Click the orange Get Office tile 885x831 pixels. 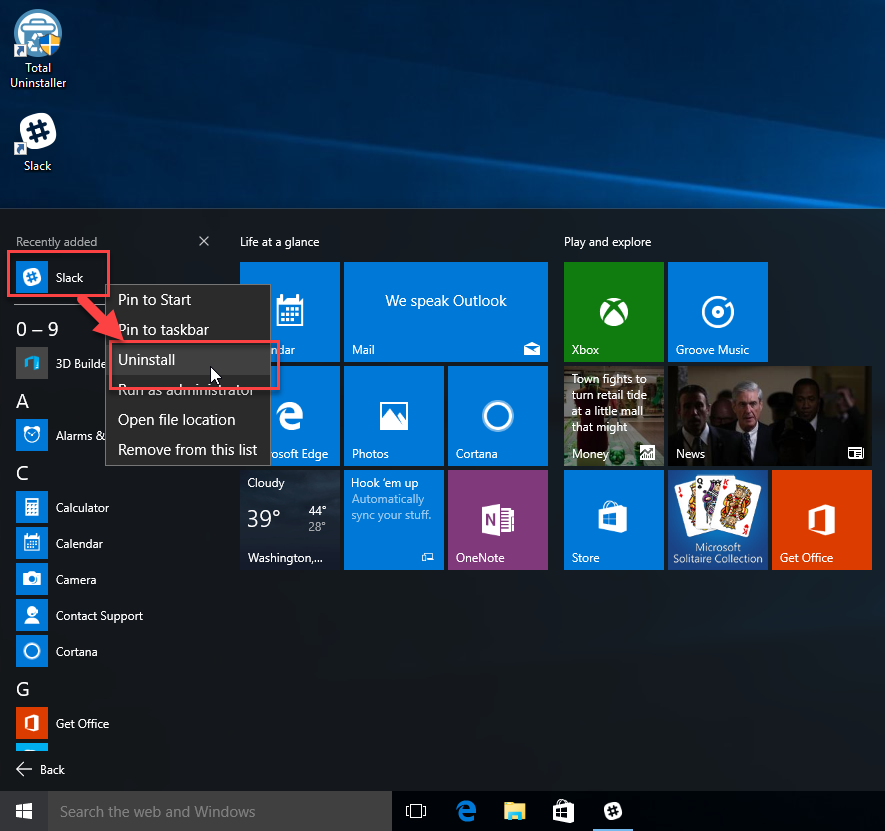click(822, 520)
